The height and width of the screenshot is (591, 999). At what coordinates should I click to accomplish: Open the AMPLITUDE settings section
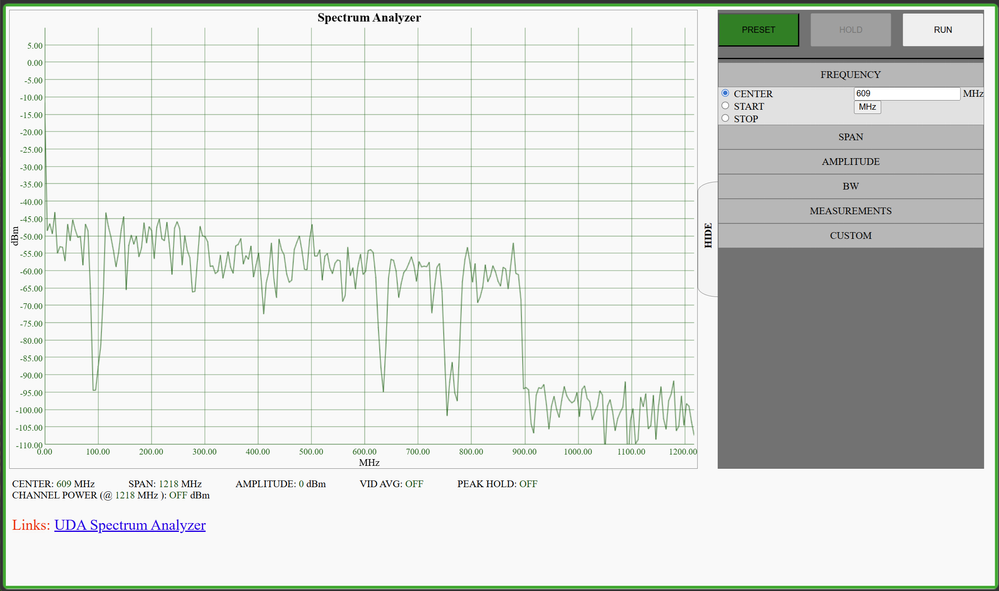(x=850, y=162)
